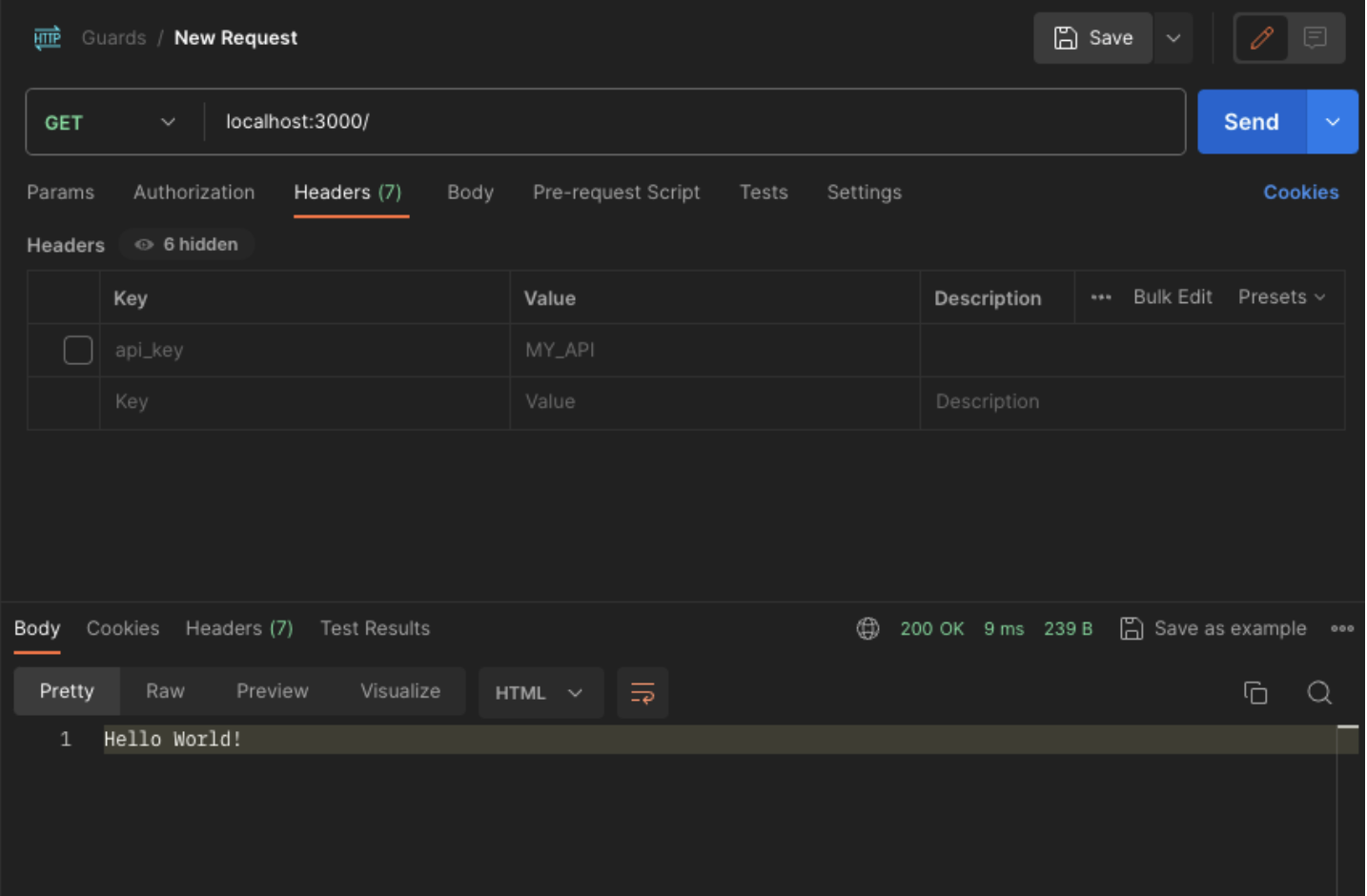Open the HTML response format dropdown
The height and width of the screenshot is (896, 1367).
coord(541,693)
